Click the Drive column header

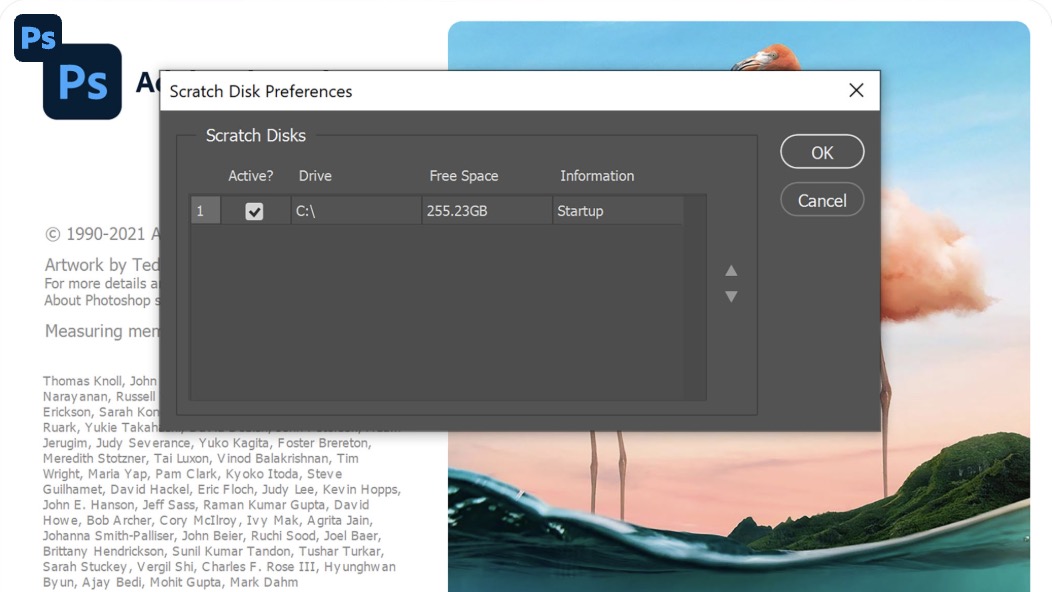click(315, 176)
